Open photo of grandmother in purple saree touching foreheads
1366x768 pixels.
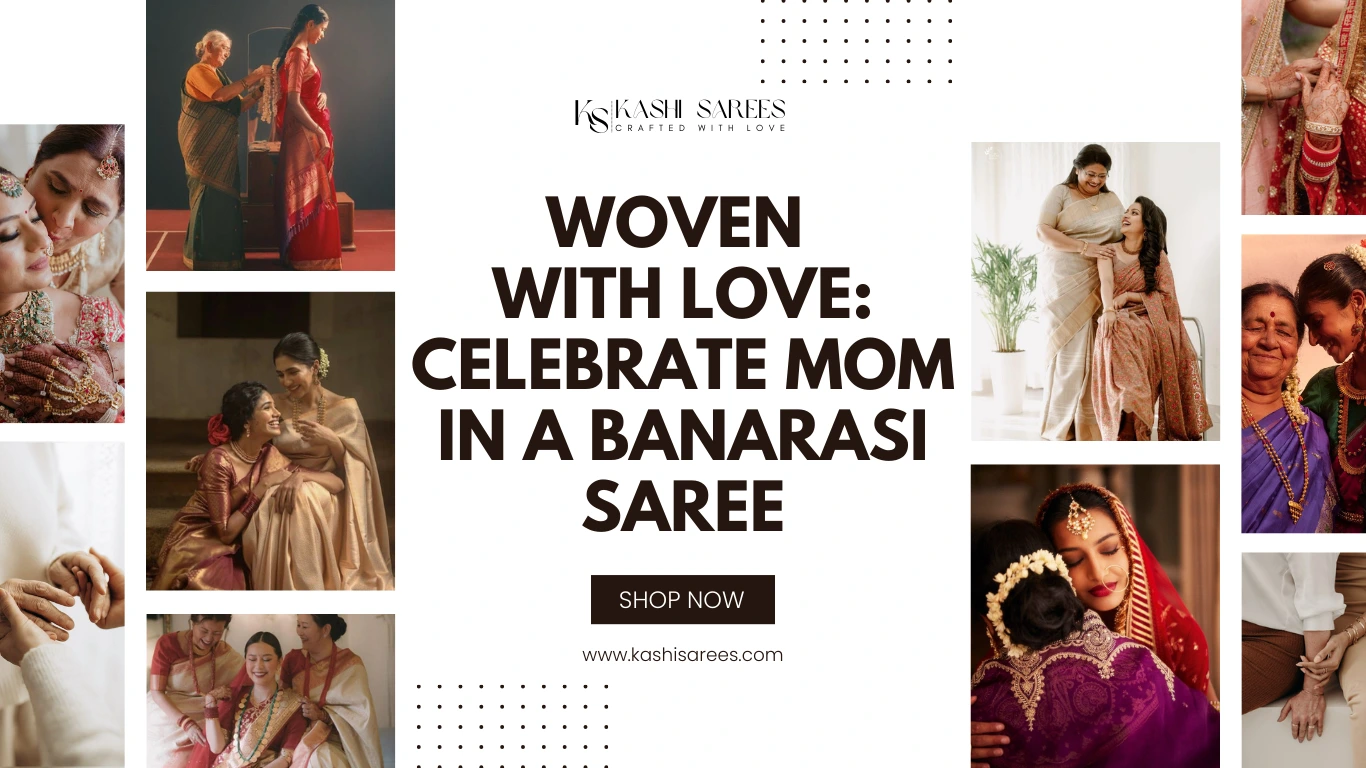[1304, 384]
